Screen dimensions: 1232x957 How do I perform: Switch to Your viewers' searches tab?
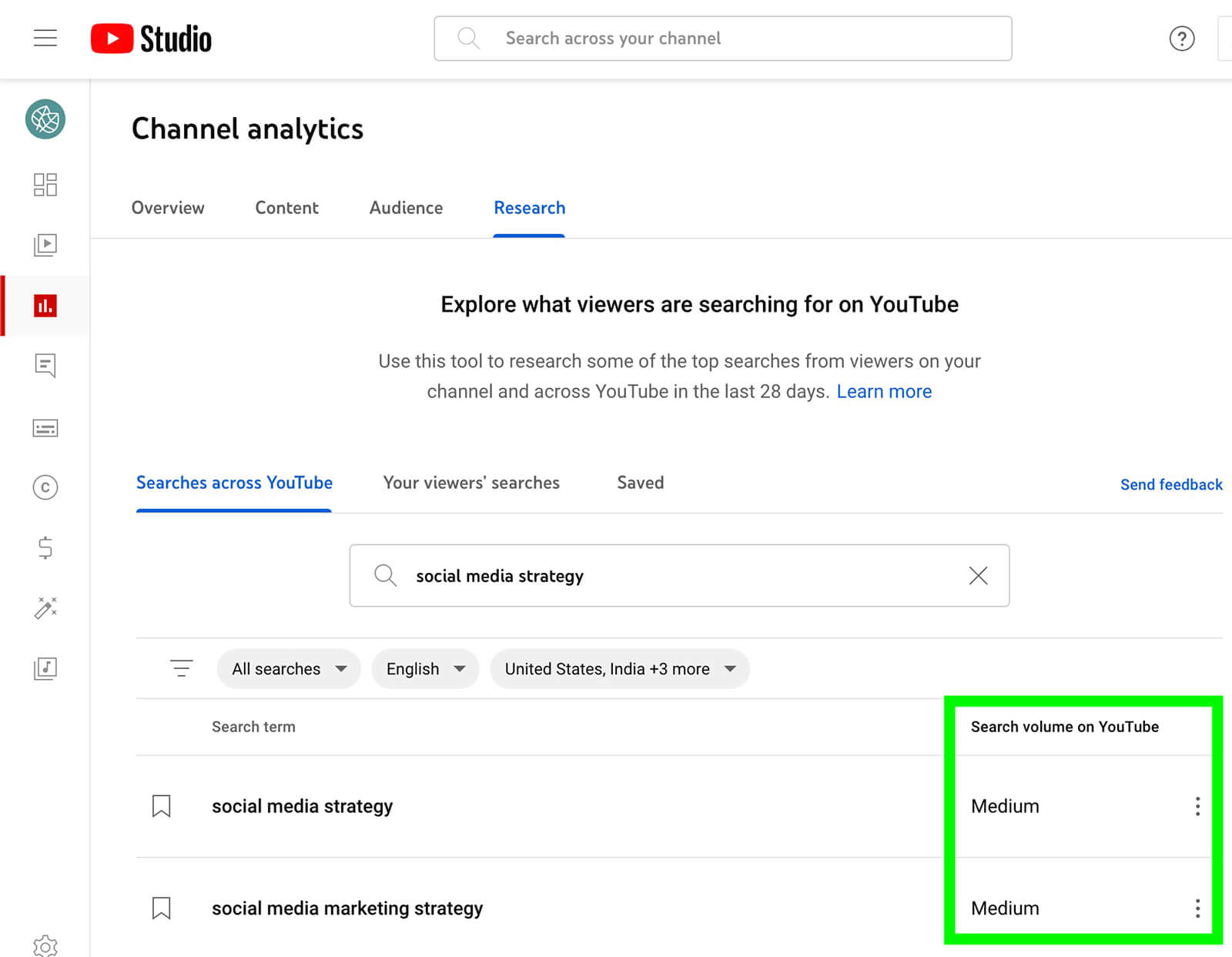[471, 483]
